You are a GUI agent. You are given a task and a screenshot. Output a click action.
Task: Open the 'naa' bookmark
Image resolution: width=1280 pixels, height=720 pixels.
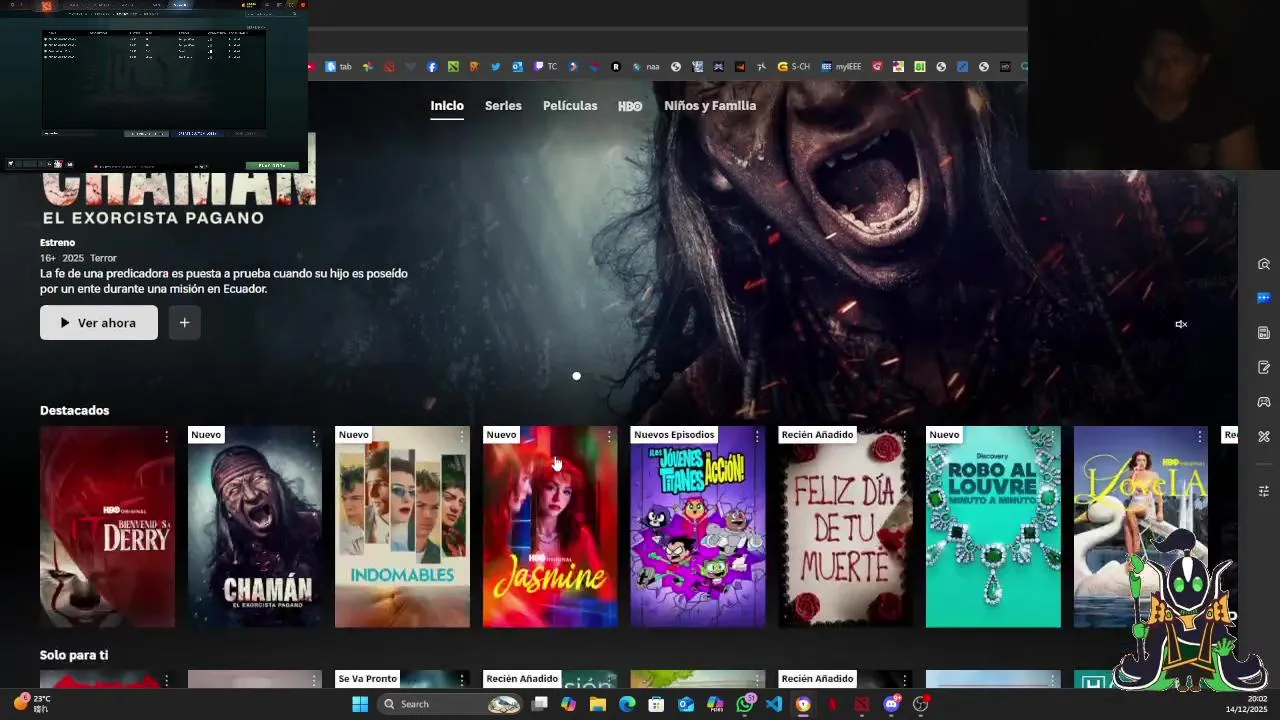647,67
